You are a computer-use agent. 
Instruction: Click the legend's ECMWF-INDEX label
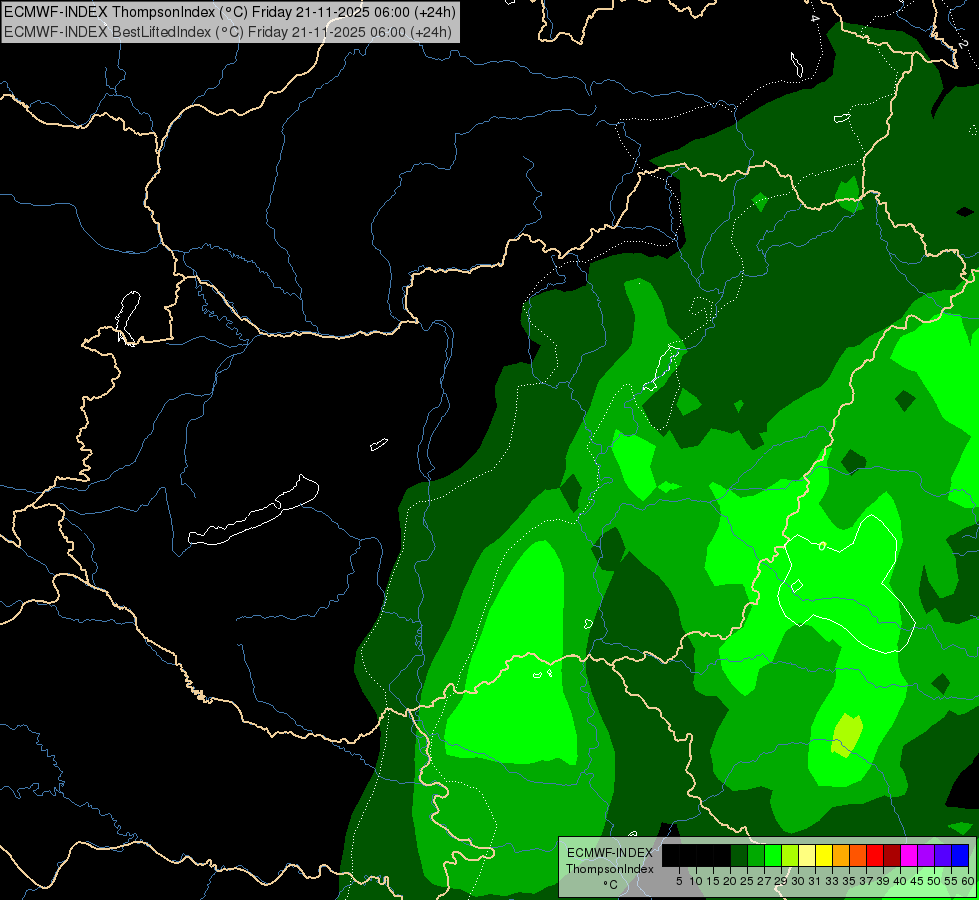point(610,853)
